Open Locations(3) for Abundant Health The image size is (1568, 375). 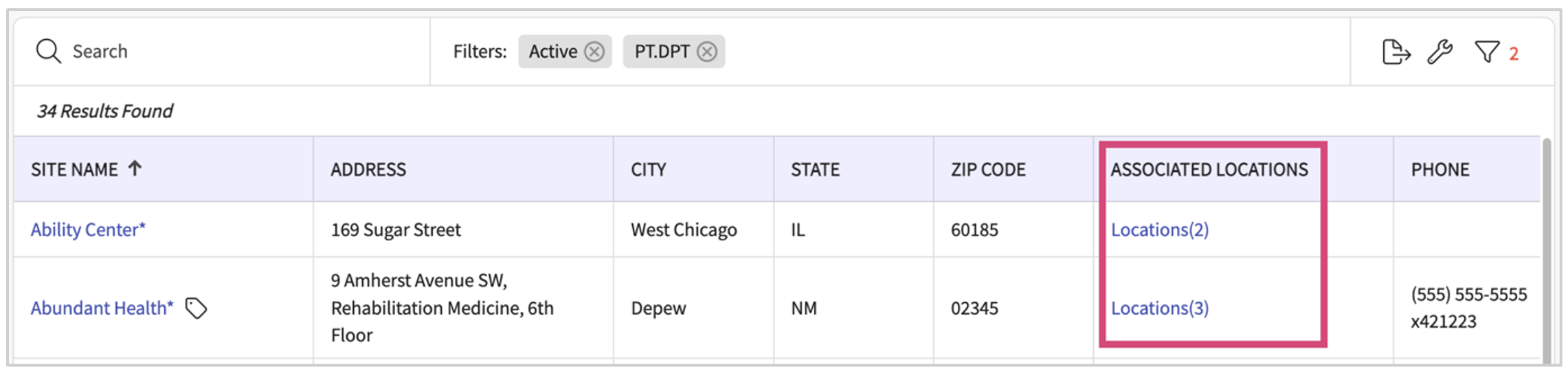[x=1160, y=308]
